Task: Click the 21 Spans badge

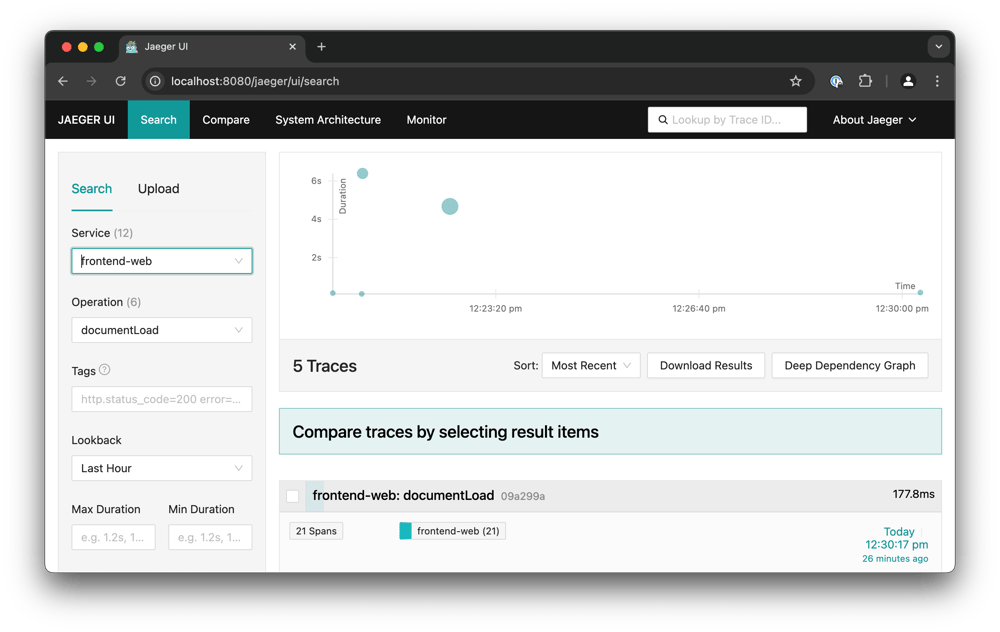Action: click(316, 531)
